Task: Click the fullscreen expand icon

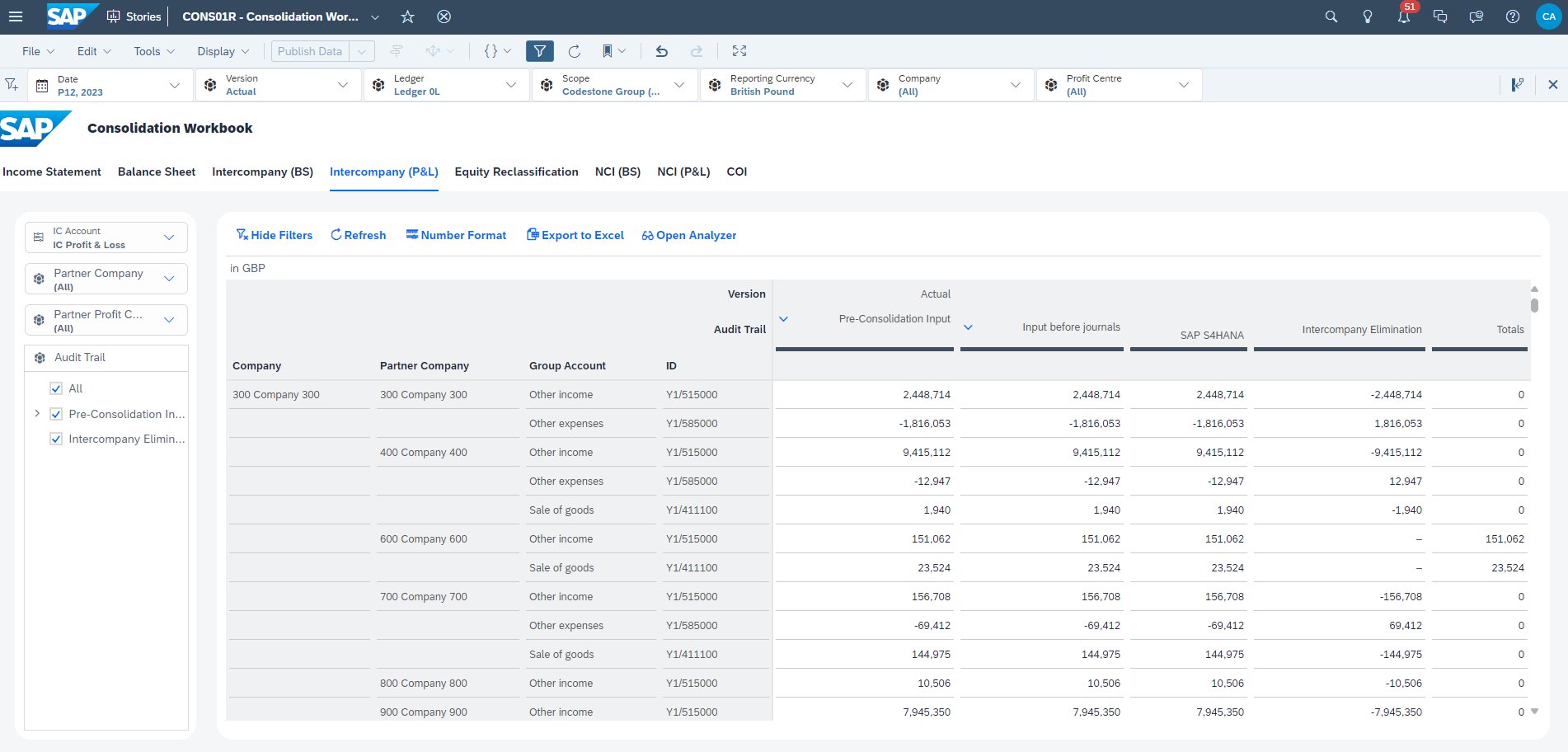Action: [x=739, y=51]
